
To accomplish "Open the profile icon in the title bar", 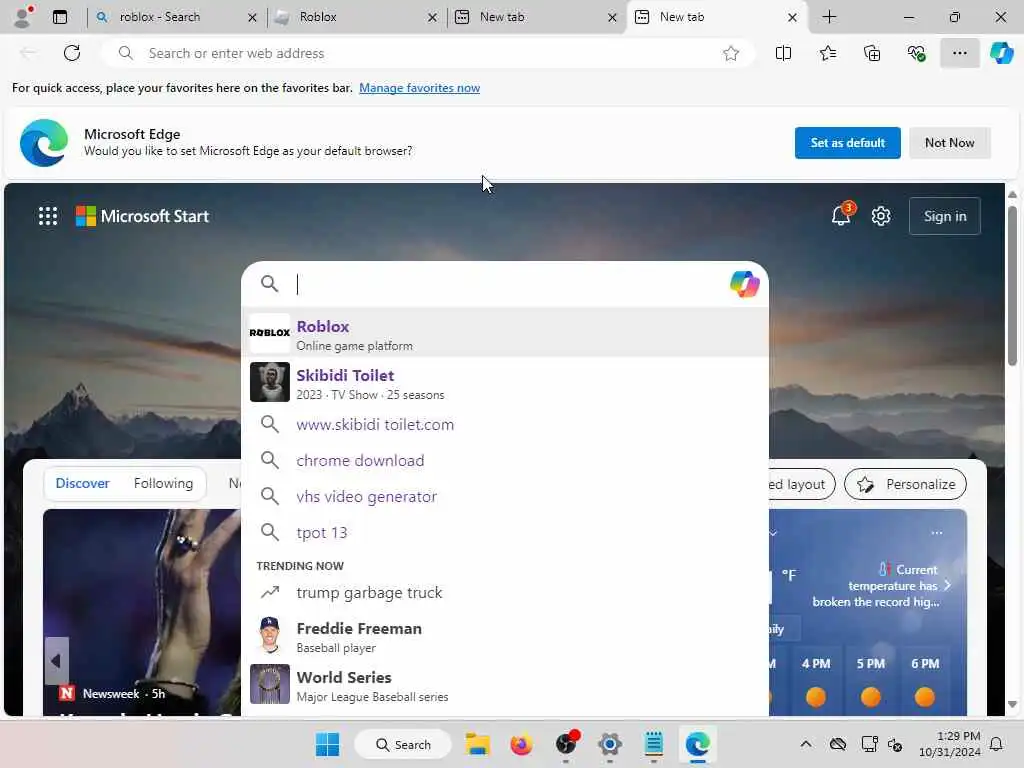I will (x=24, y=16).
